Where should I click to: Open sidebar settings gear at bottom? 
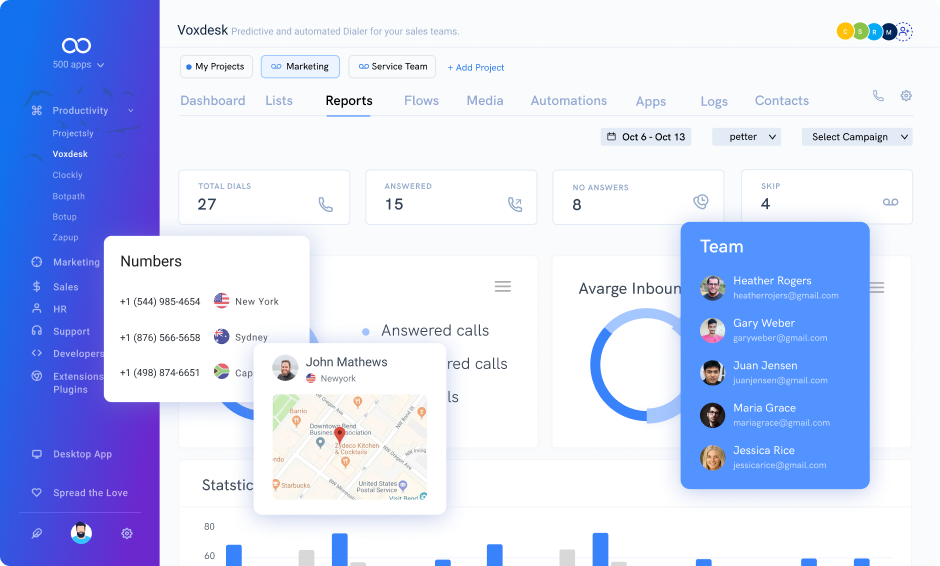tap(127, 534)
